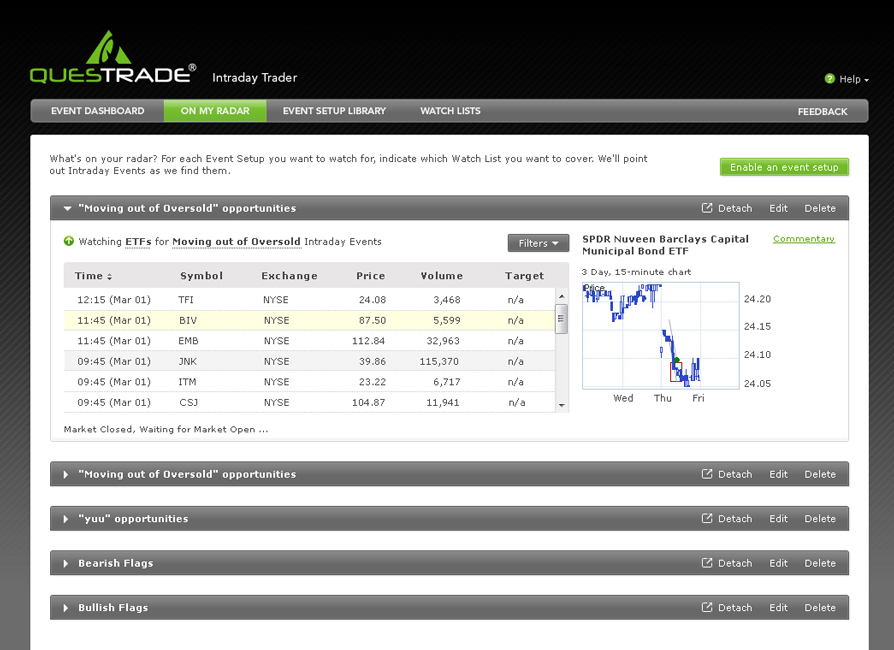Image resolution: width=894 pixels, height=650 pixels.
Task: Click the Detach icon in the Bullish Flags row
Action: click(x=707, y=607)
